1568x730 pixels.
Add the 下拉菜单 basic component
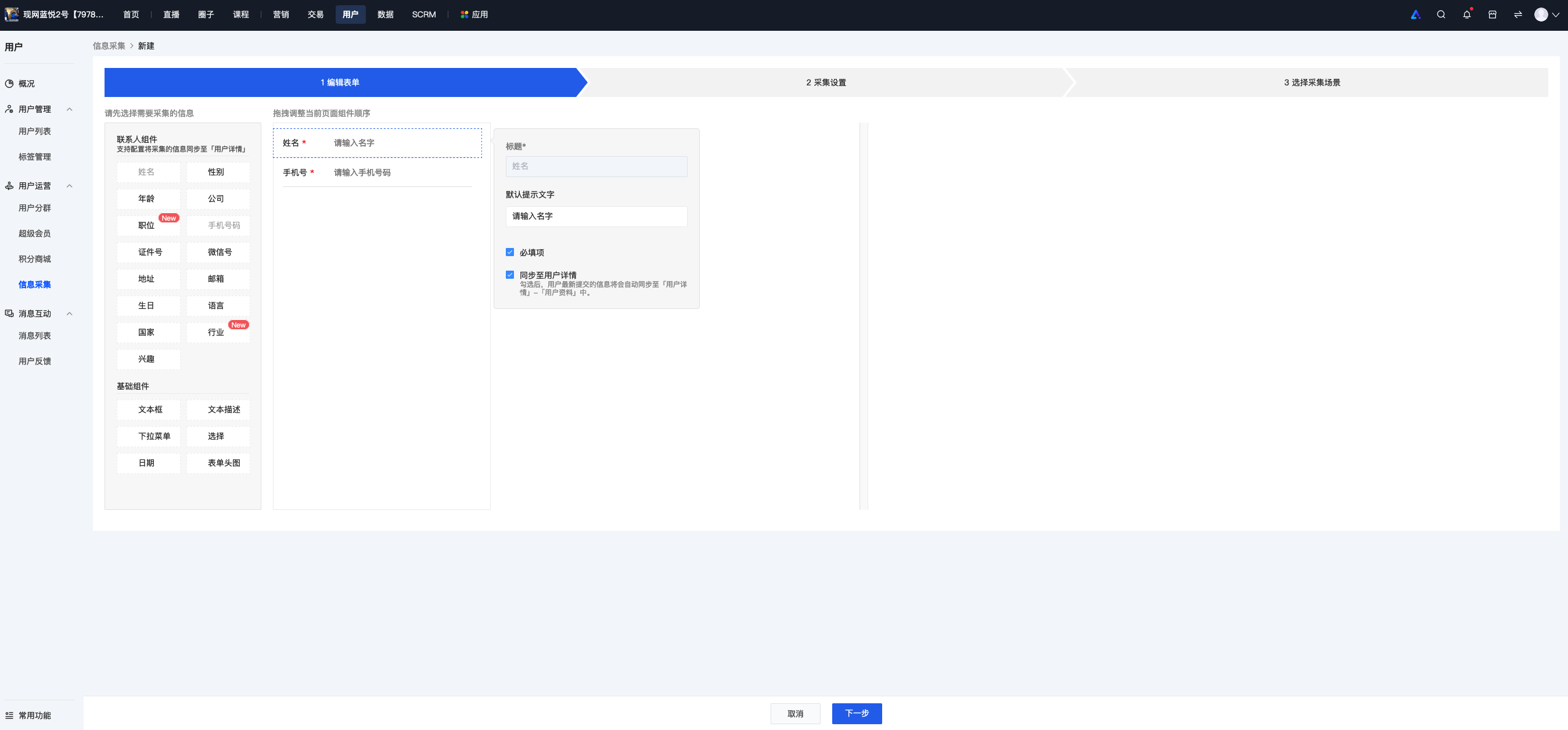[x=149, y=437]
